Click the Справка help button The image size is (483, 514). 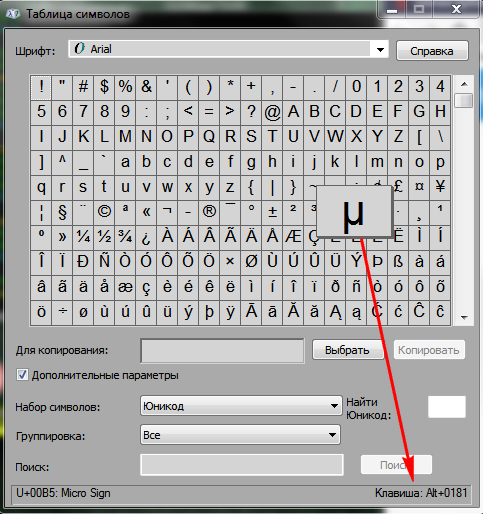tap(432, 51)
